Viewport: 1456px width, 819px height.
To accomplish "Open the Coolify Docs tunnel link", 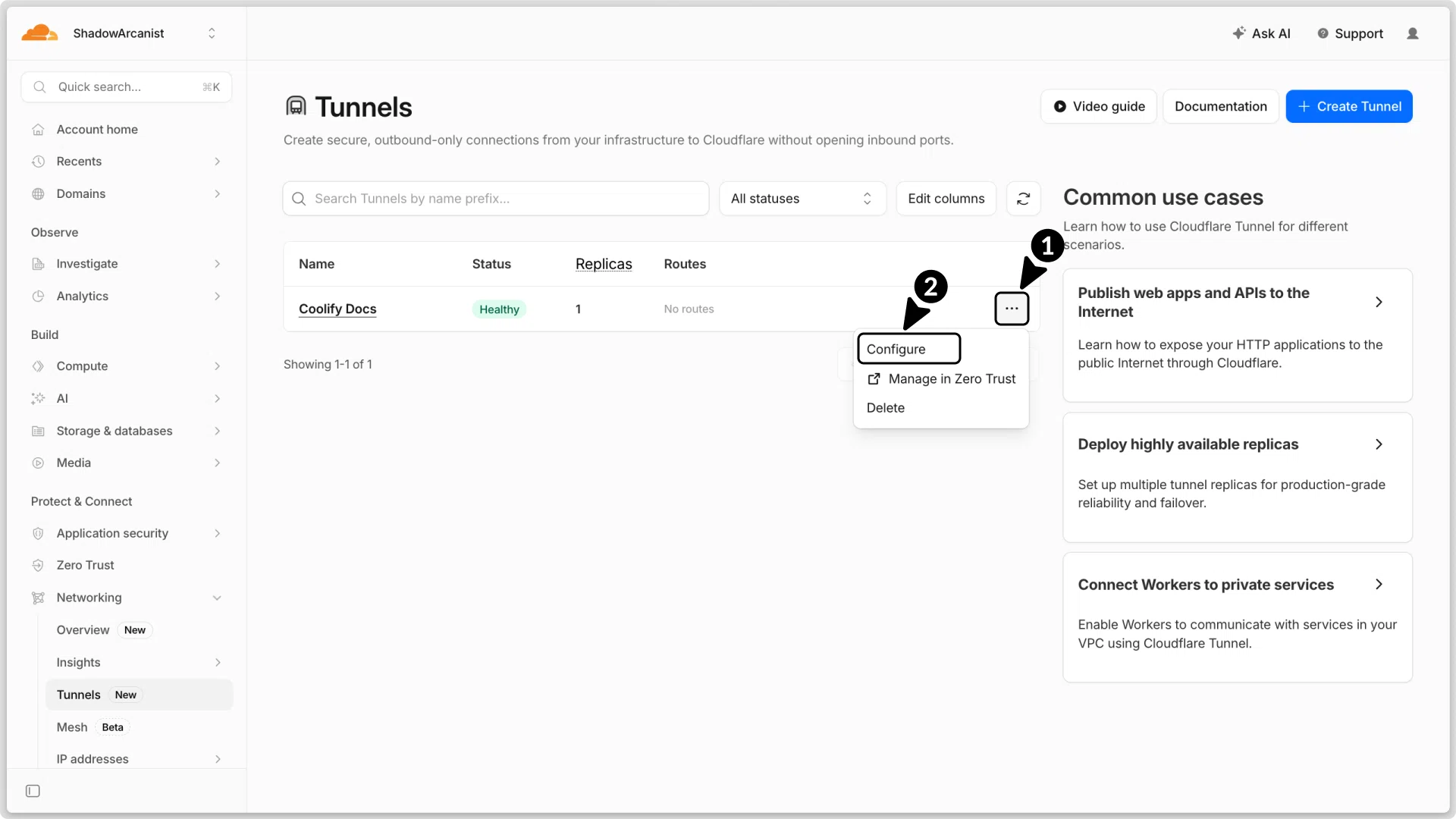I will pyautogui.click(x=337, y=309).
